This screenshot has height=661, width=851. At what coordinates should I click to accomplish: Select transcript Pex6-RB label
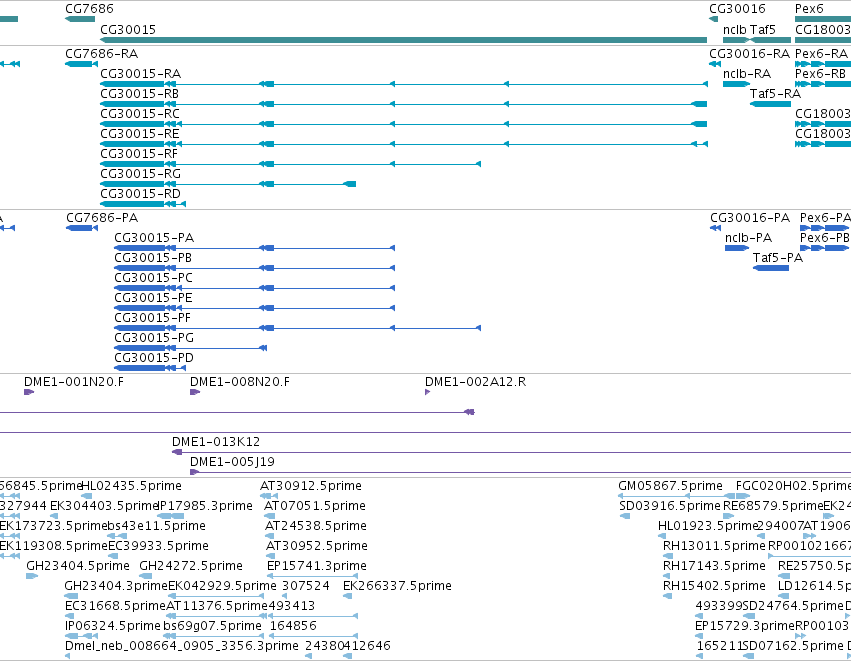click(x=821, y=74)
